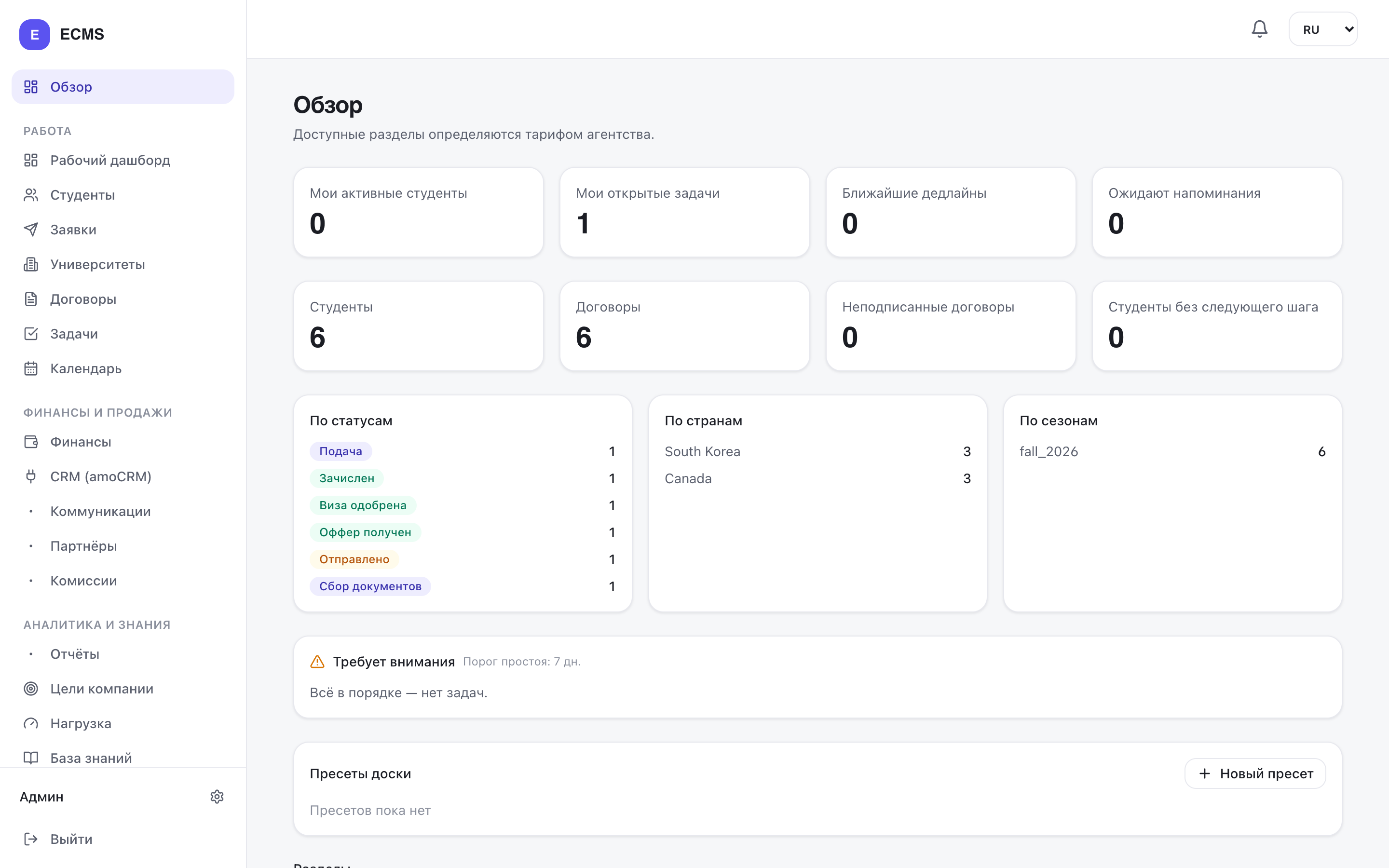Click the Отправлено status badge
Viewport: 1389px width, 868px height.
[354, 559]
